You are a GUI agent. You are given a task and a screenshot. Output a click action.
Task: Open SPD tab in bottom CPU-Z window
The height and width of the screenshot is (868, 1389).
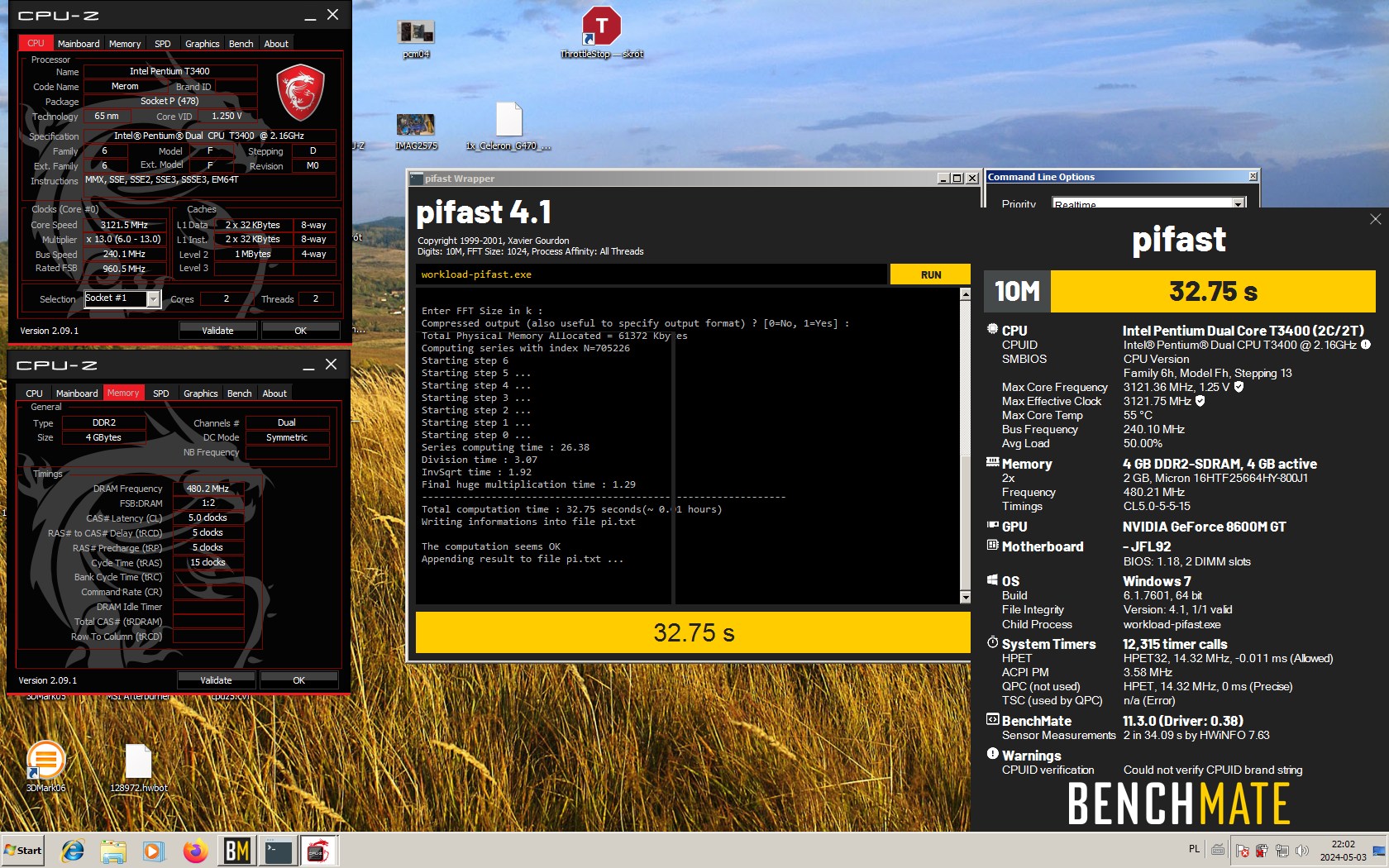click(161, 393)
